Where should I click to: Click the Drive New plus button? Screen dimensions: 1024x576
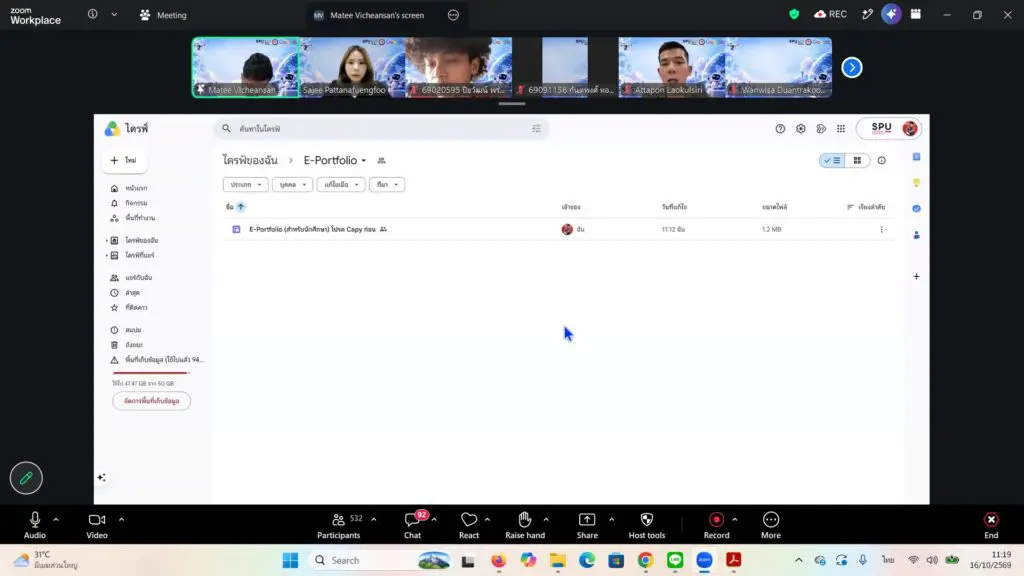click(x=124, y=160)
